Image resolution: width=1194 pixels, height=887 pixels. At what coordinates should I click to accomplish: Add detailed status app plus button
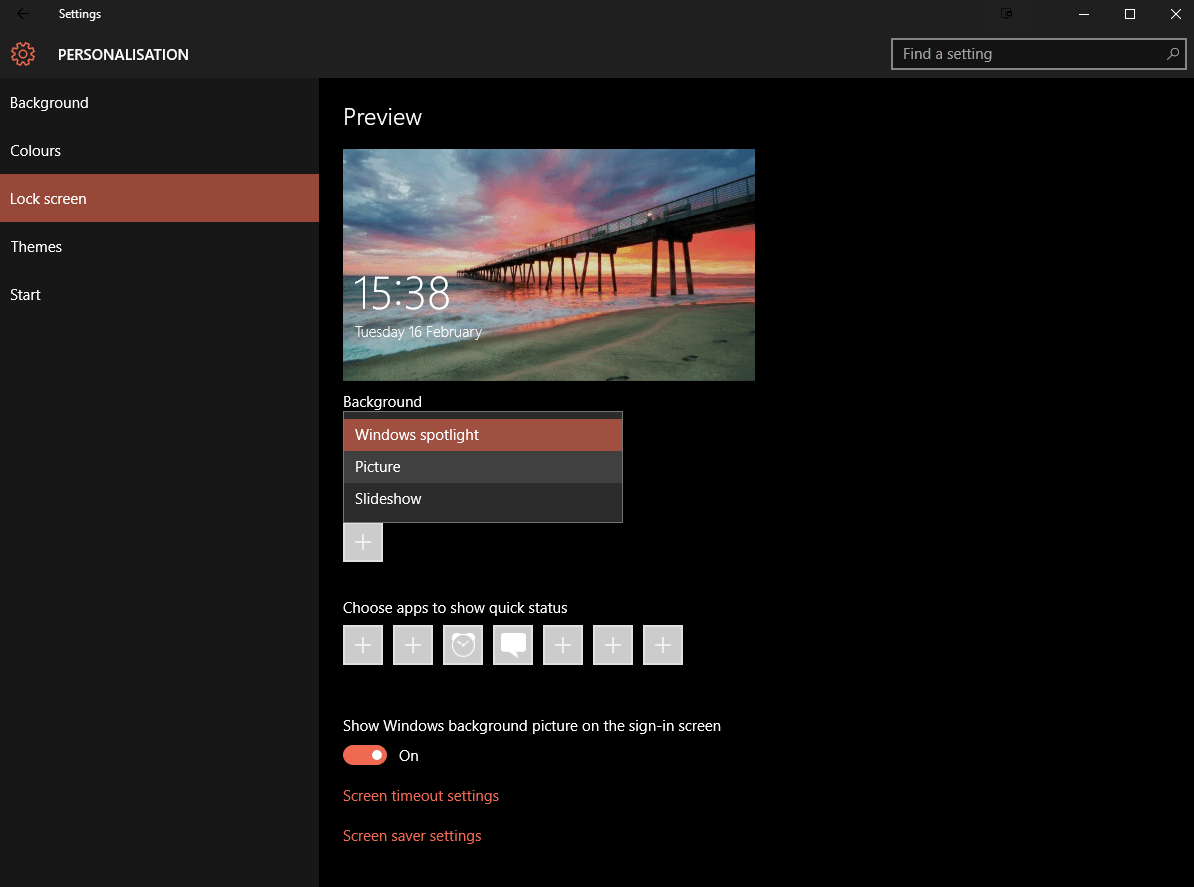tap(362, 542)
